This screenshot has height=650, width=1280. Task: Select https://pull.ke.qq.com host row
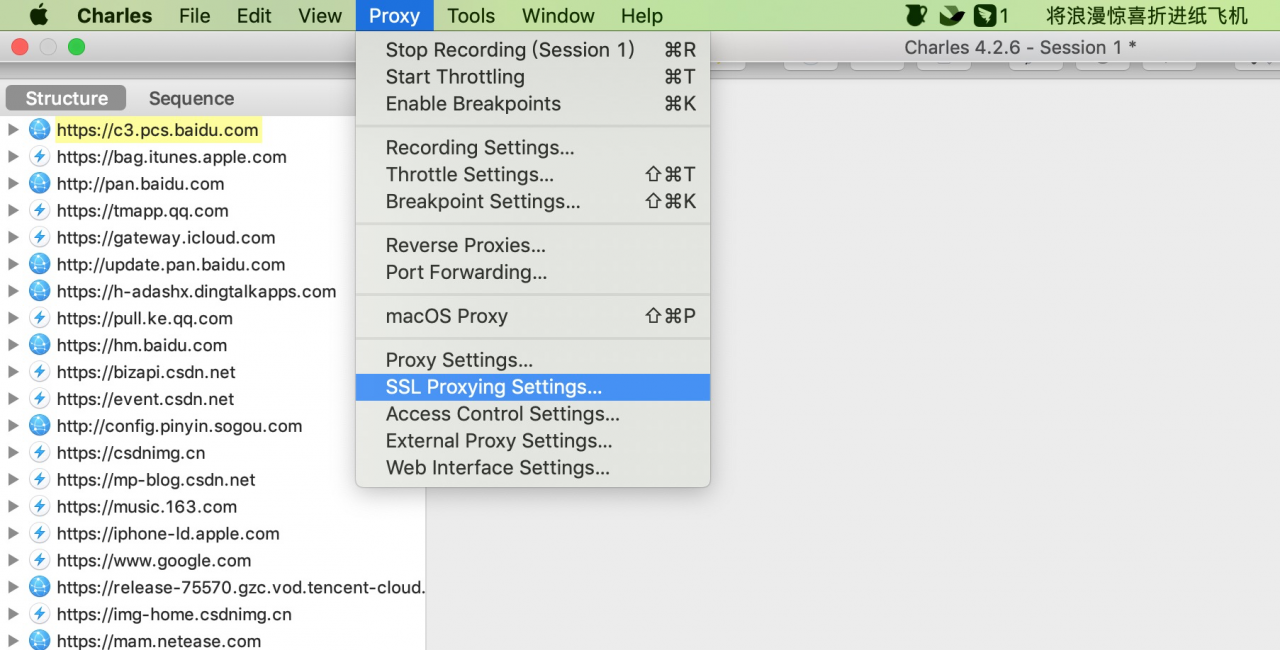(213, 318)
